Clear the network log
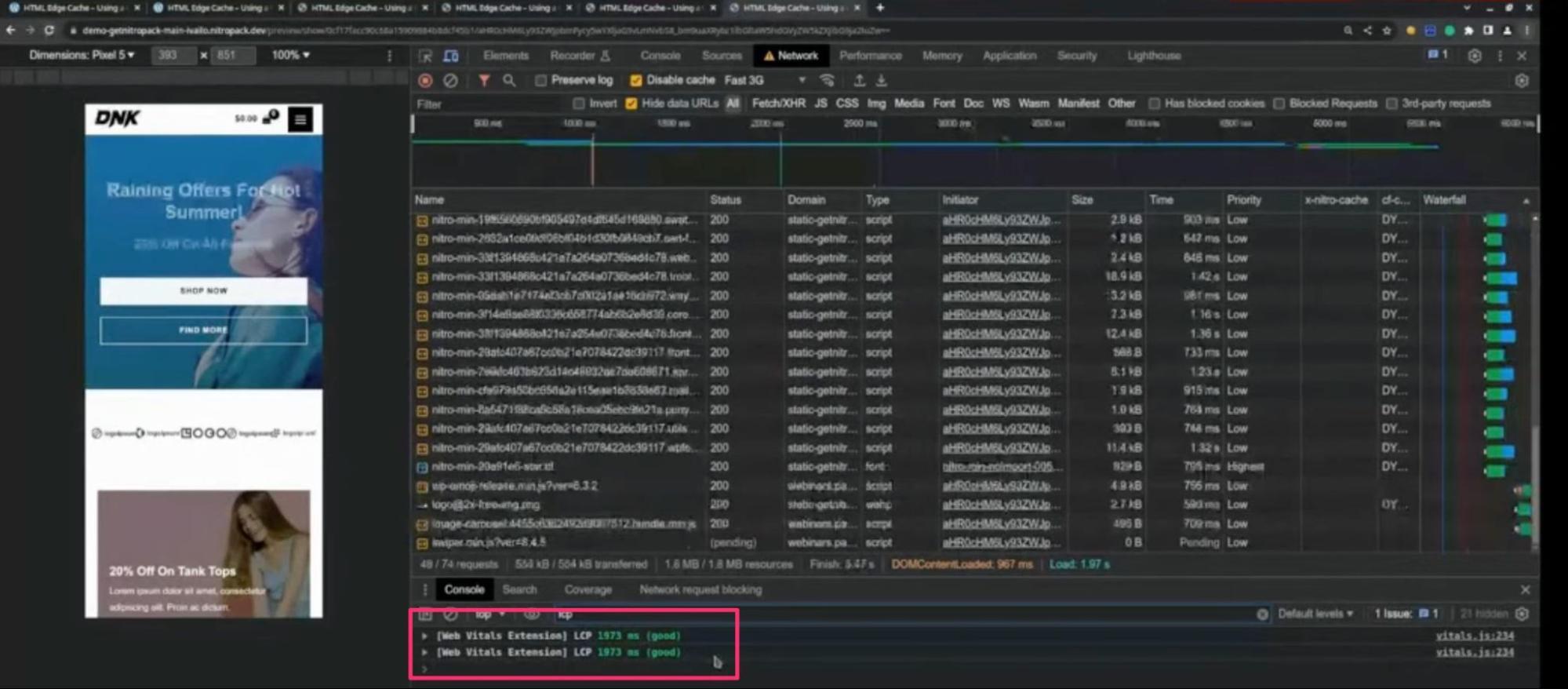This screenshot has width=1568, height=689. click(x=450, y=81)
